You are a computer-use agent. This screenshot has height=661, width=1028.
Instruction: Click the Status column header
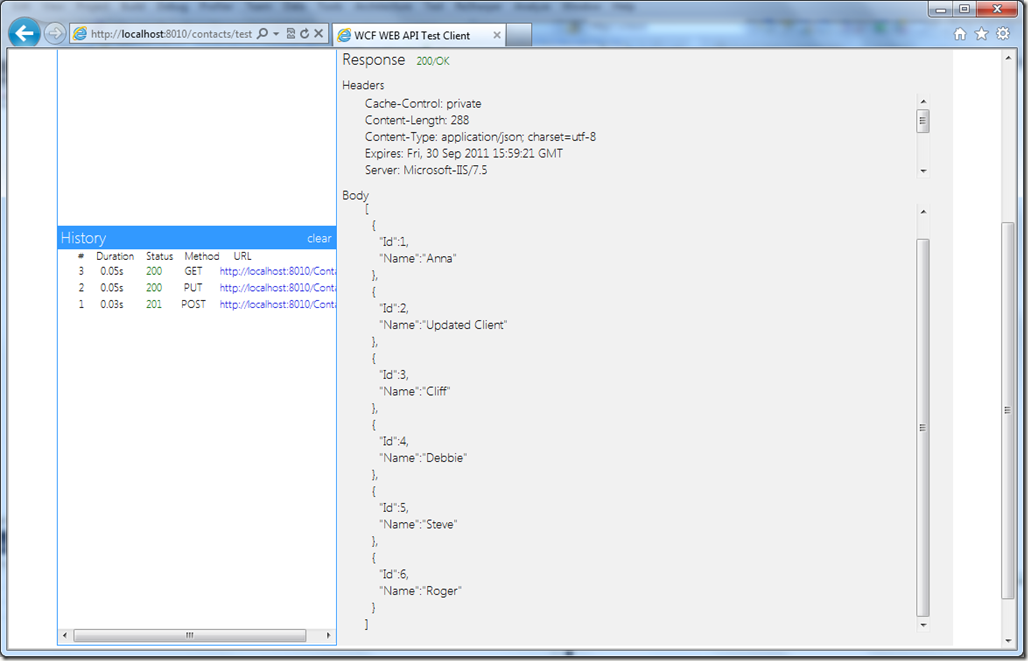point(159,256)
